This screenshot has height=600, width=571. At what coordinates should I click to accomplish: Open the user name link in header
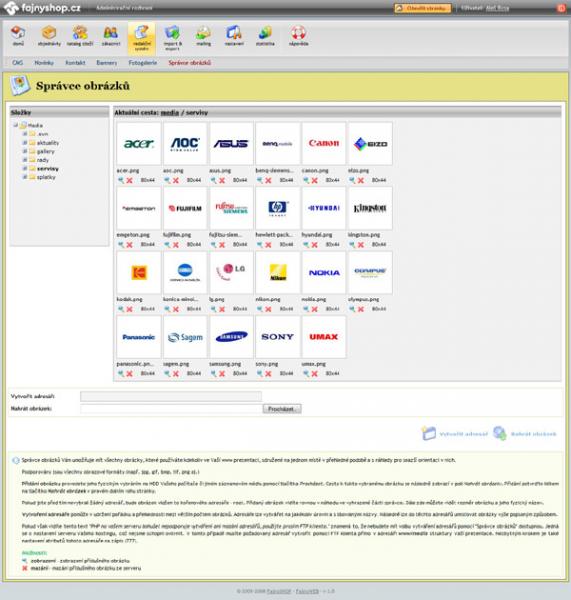pyautogui.click(x=497, y=8)
